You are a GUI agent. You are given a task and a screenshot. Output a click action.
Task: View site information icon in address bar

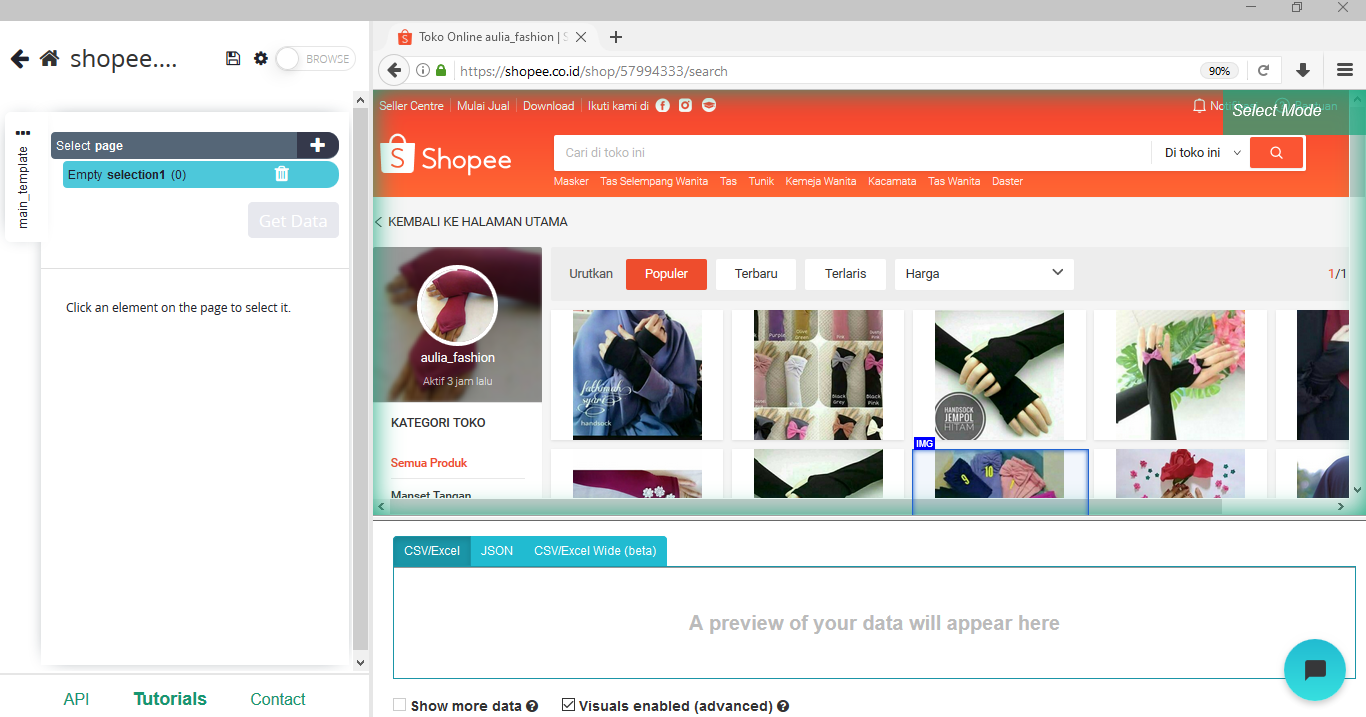(423, 71)
